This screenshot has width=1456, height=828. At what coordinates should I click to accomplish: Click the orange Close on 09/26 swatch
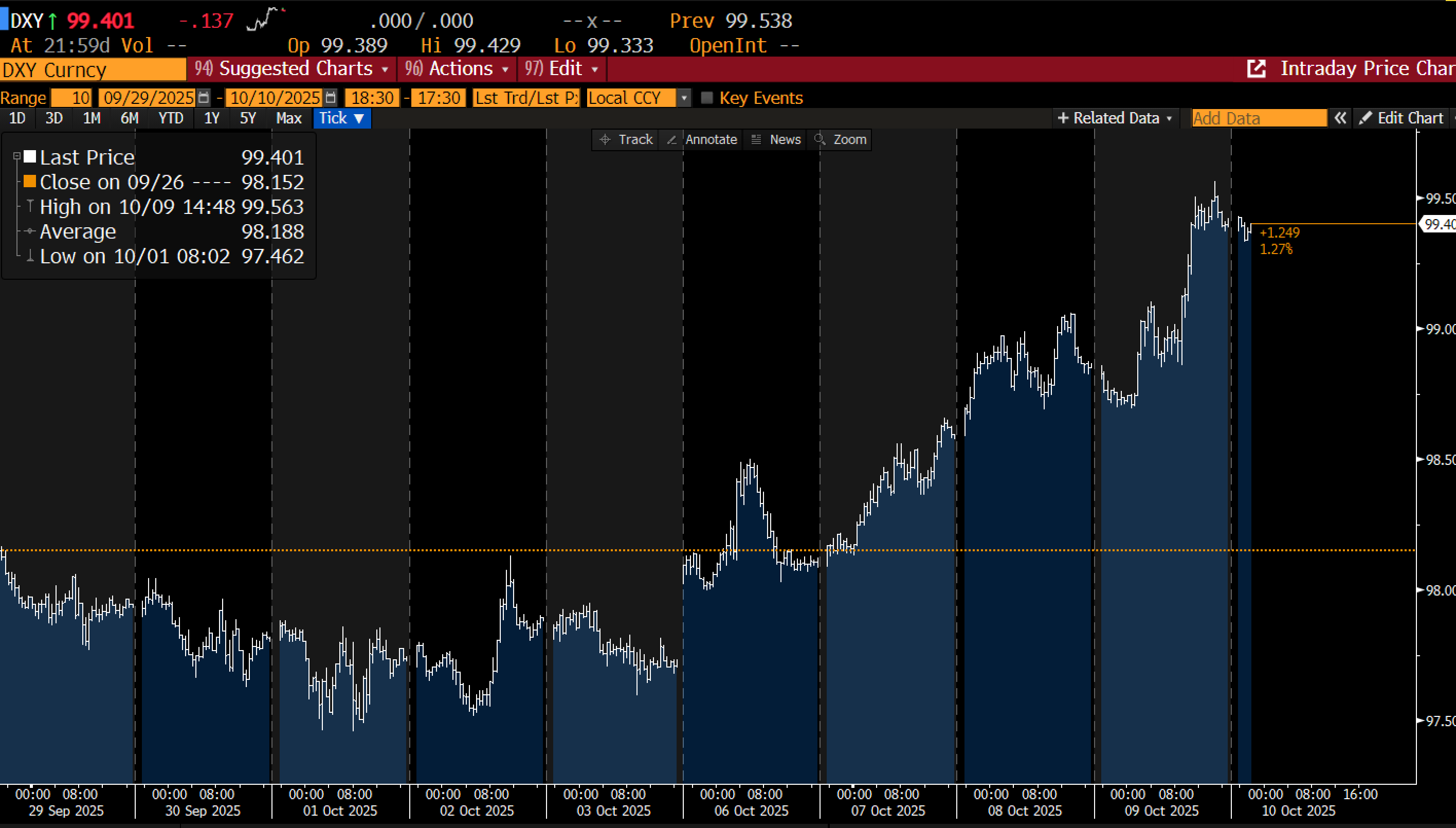point(30,182)
